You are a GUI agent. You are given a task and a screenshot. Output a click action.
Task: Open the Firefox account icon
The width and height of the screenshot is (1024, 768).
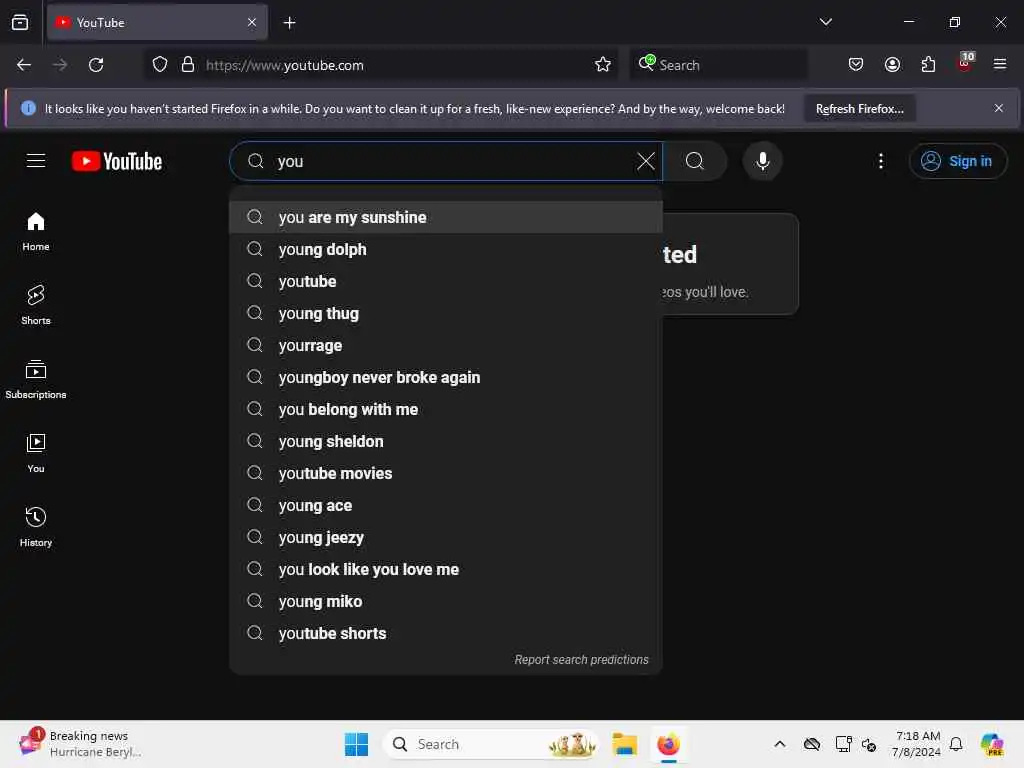click(892, 65)
